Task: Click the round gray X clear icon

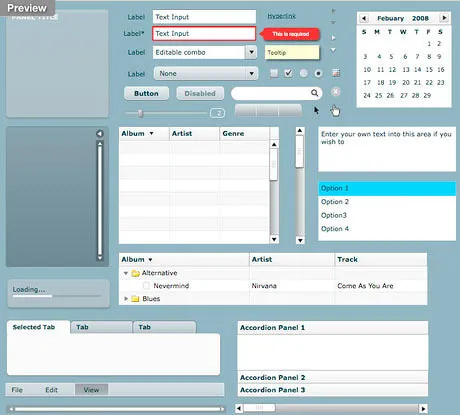Action: coord(336,92)
